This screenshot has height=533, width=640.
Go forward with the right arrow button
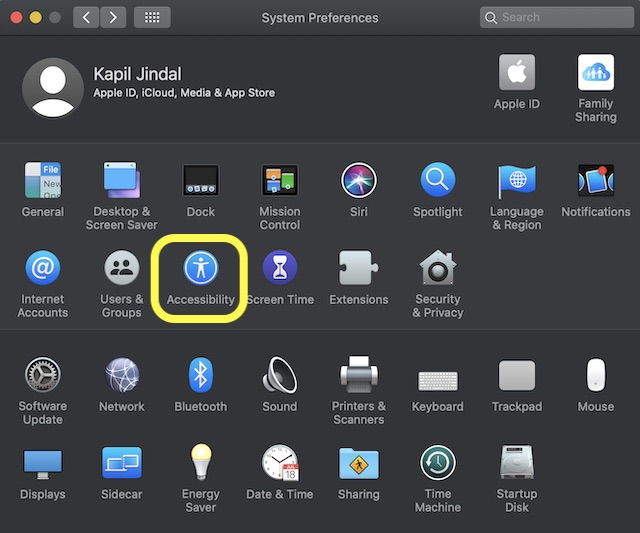[x=113, y=17]
